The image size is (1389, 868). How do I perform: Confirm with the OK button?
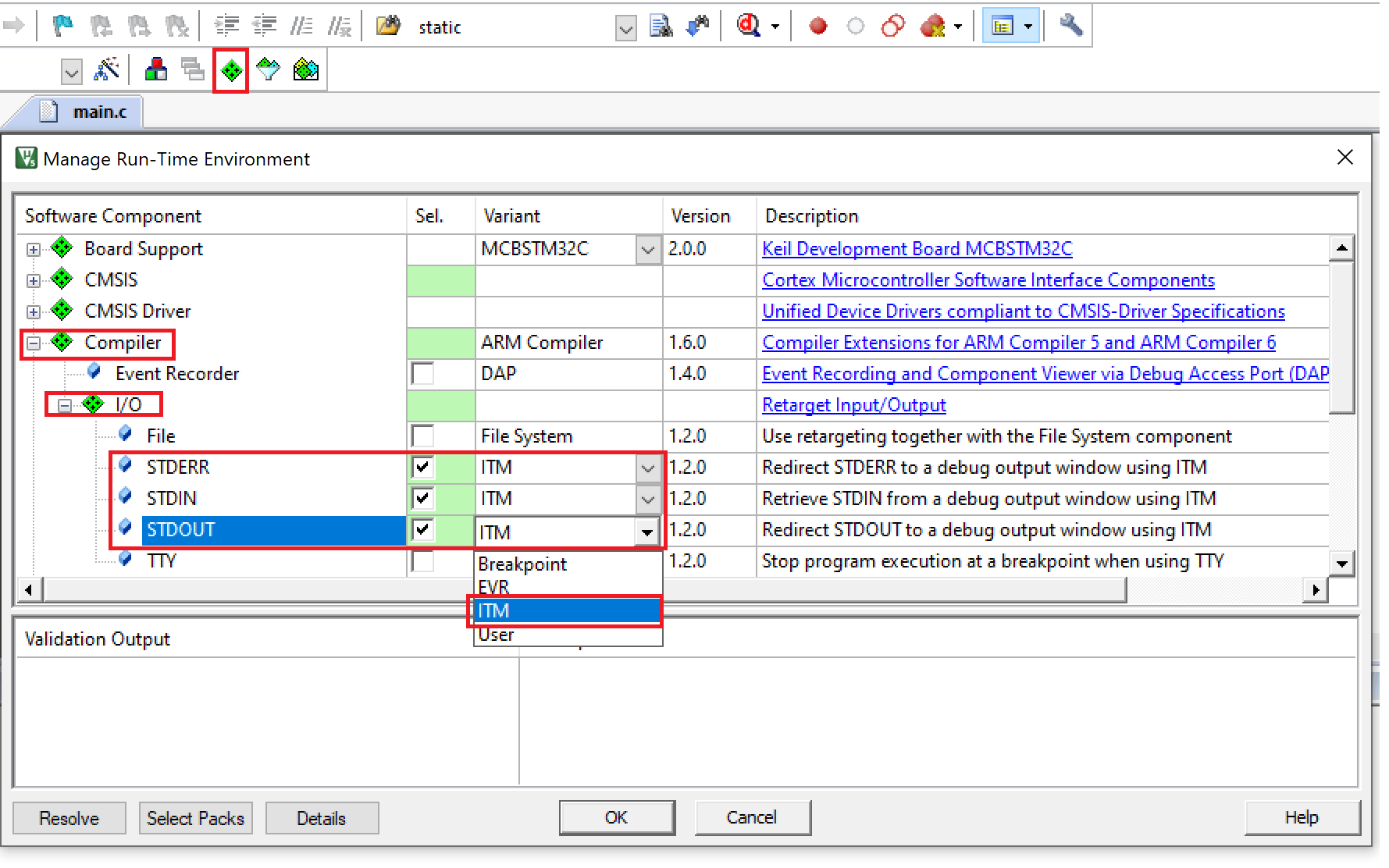(x=617, y=817)
